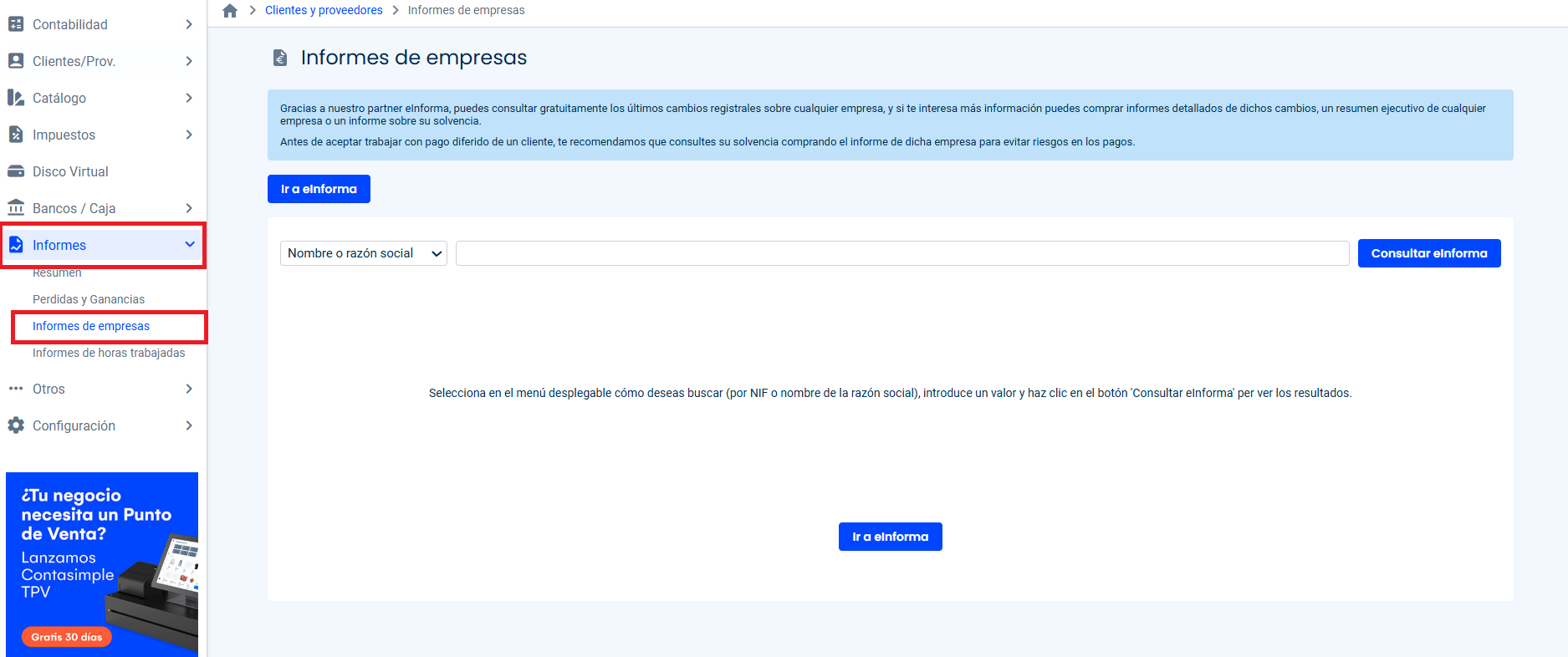Select Perdidas y Ganancias submenu

pos(89,299)
